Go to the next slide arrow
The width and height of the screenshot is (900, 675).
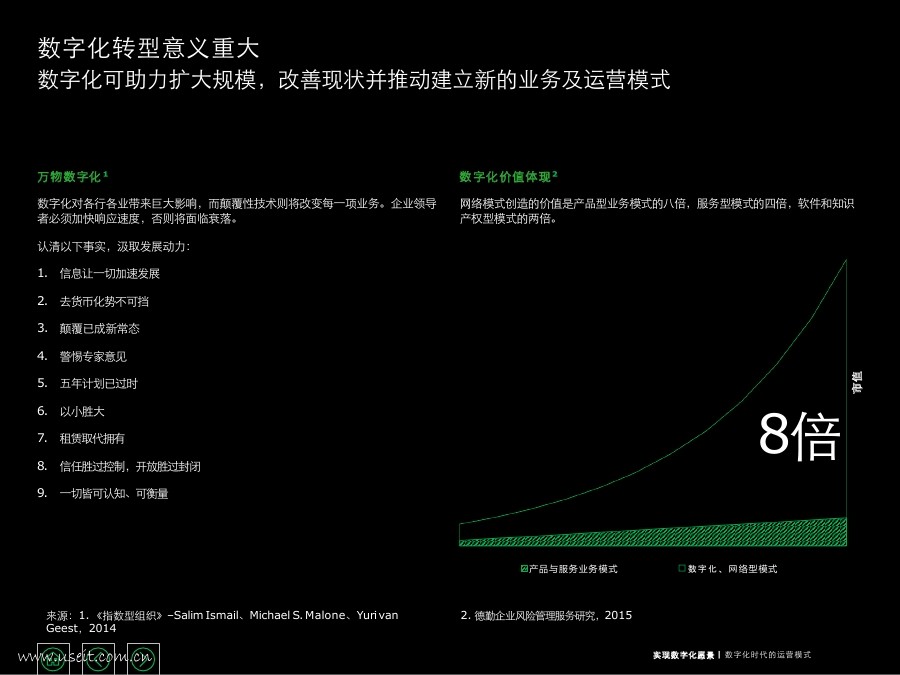[143, 660]
